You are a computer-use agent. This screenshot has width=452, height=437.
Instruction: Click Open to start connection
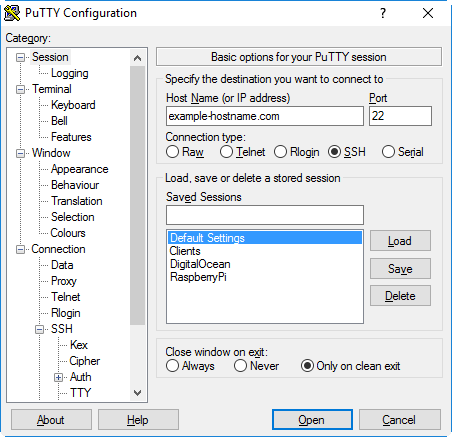pos(312,420)
